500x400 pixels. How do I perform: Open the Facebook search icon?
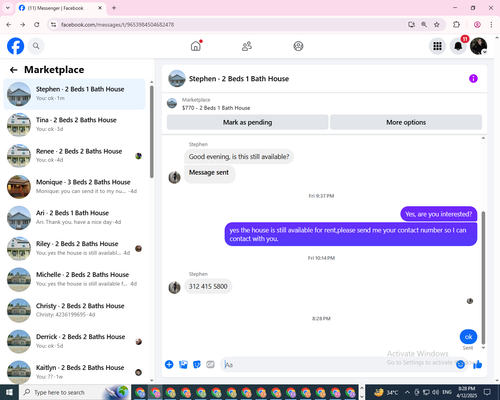click(x=36, y=46)
